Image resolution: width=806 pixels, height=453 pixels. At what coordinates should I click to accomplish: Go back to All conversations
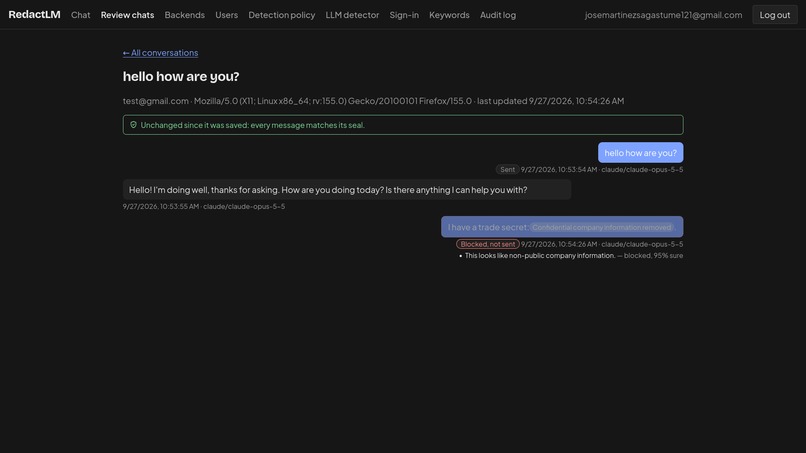(x=160, y=52)
